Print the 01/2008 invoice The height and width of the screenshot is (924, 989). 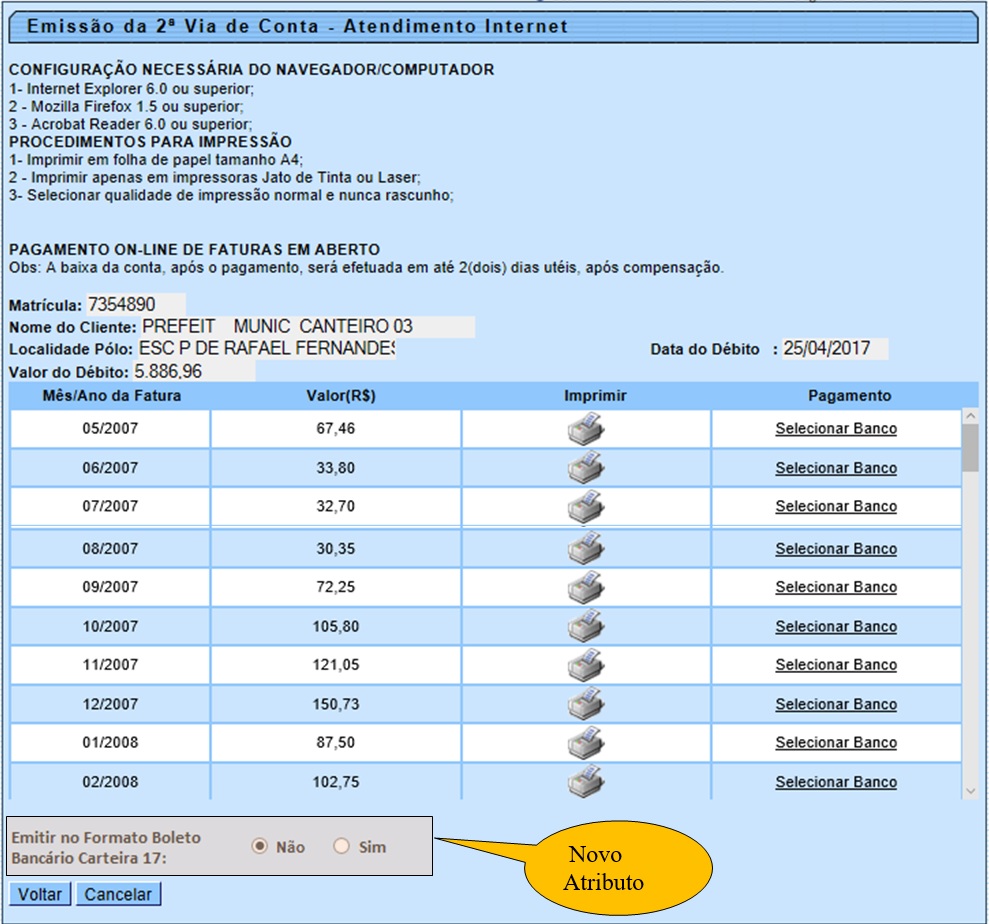(586, 743)
